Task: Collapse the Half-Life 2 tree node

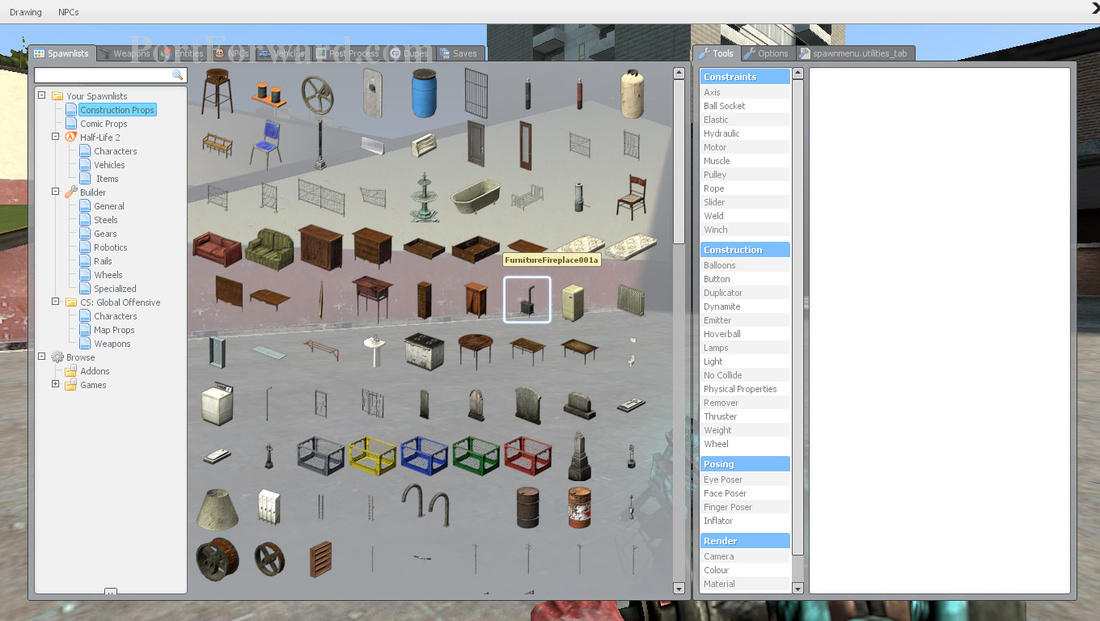Action: (55, 136)
